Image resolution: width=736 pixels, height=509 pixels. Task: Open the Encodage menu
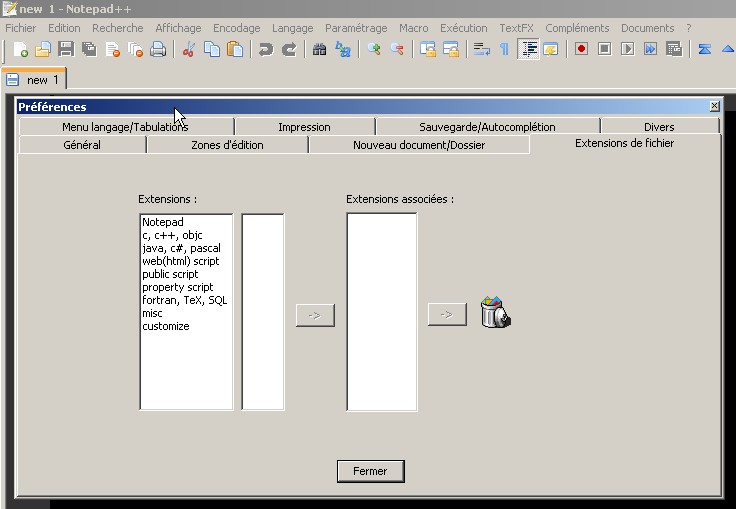237,28
